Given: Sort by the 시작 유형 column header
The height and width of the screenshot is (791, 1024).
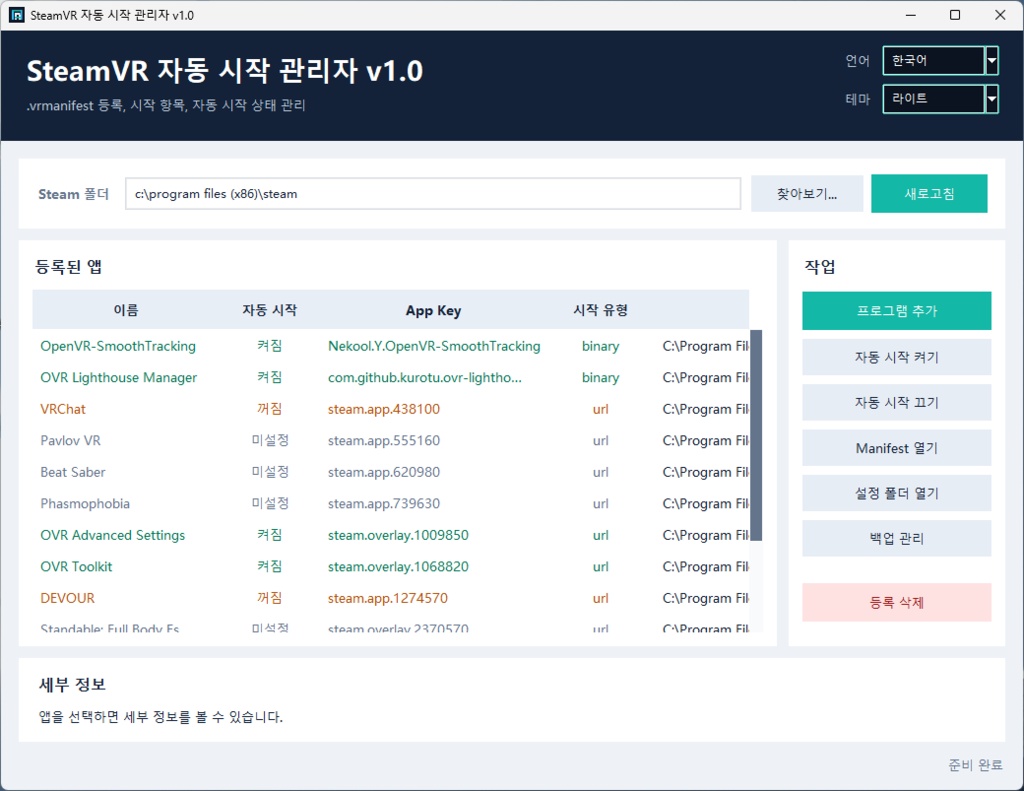Looking at the screenshot, I should click(x=600, y=310).
